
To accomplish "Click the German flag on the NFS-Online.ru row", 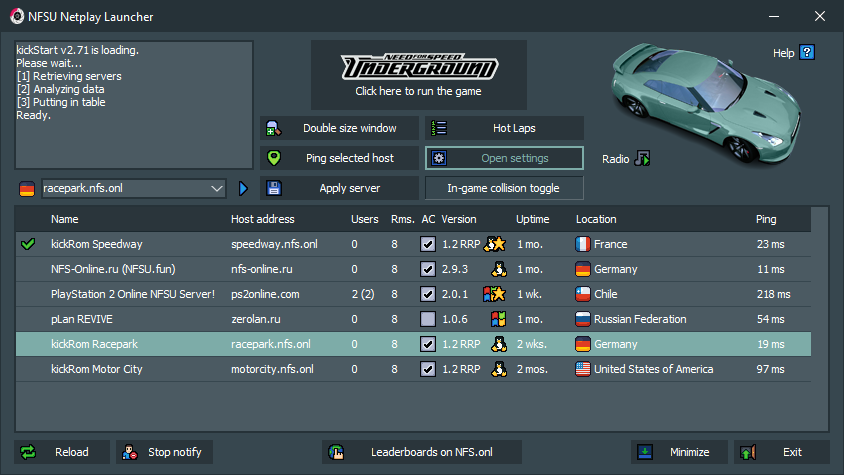I will [583, 269].
